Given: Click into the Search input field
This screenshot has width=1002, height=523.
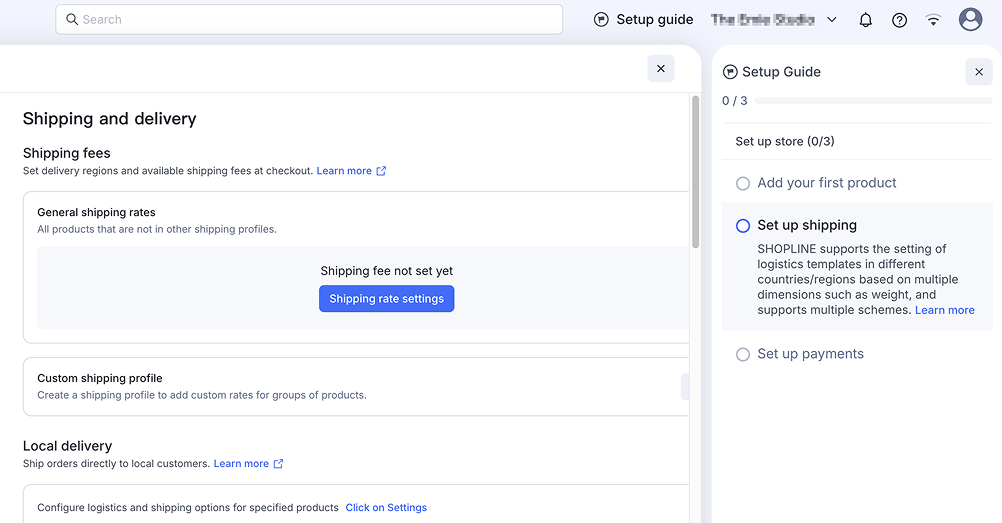Looking at the screenshot, I should tap(310, 20).
